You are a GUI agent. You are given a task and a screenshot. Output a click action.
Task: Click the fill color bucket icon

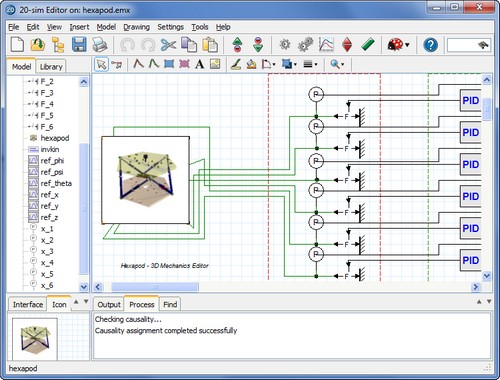[251, 64]
